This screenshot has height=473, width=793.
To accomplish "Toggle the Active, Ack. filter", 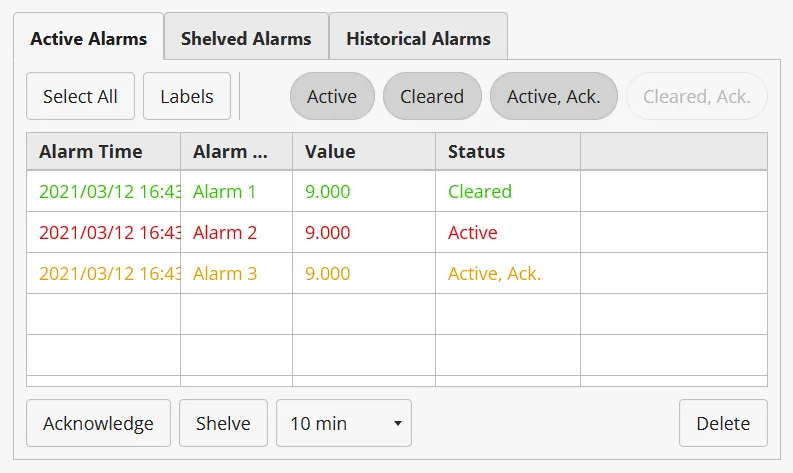I will coord(553,96).
